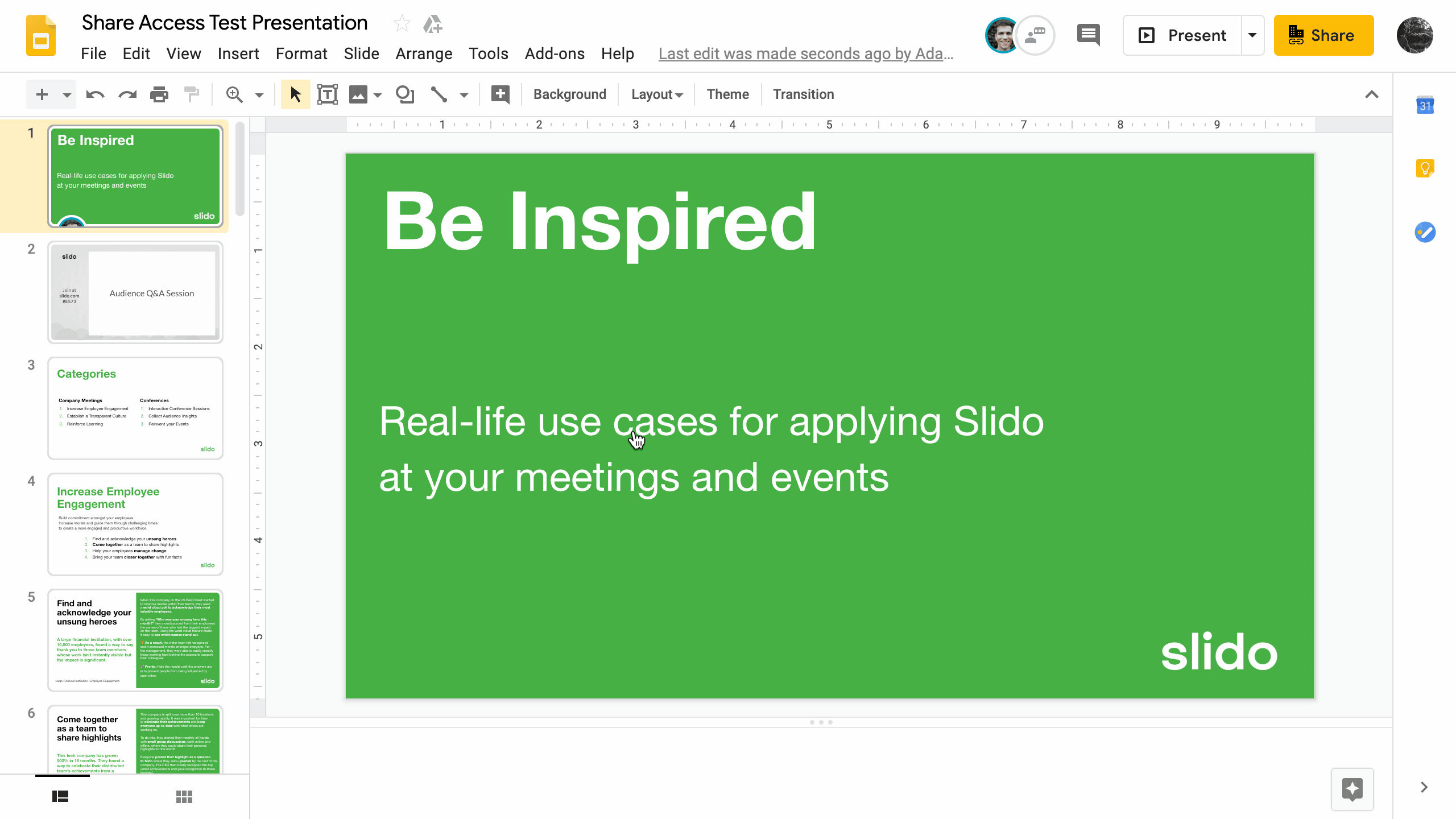Click the Add to Drive icon
Screen dimensions: 1456x819
433,23
